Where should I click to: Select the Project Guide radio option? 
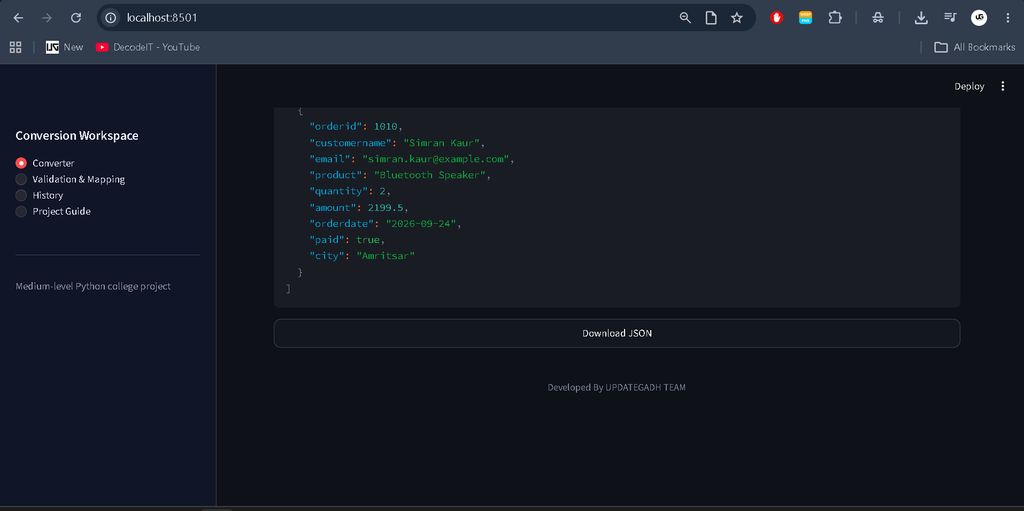coord(53,212)
